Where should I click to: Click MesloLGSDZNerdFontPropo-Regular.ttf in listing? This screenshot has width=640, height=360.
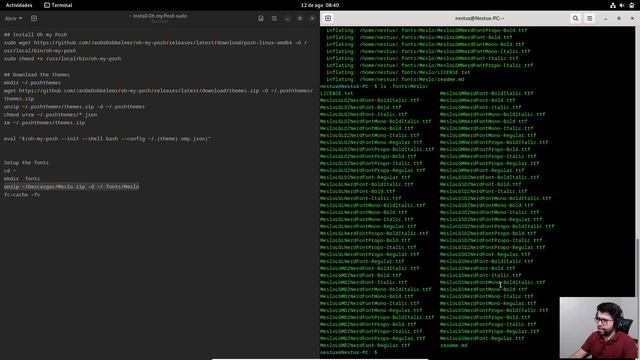(492, 247)
